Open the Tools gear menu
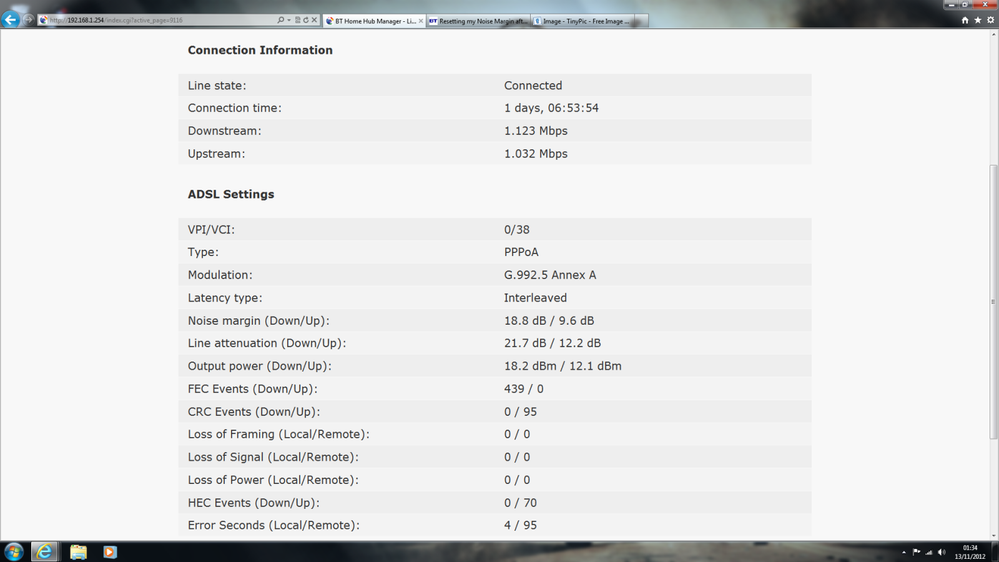Image resolution: width=999 pixels, height=562 pixels. [990, 20]
